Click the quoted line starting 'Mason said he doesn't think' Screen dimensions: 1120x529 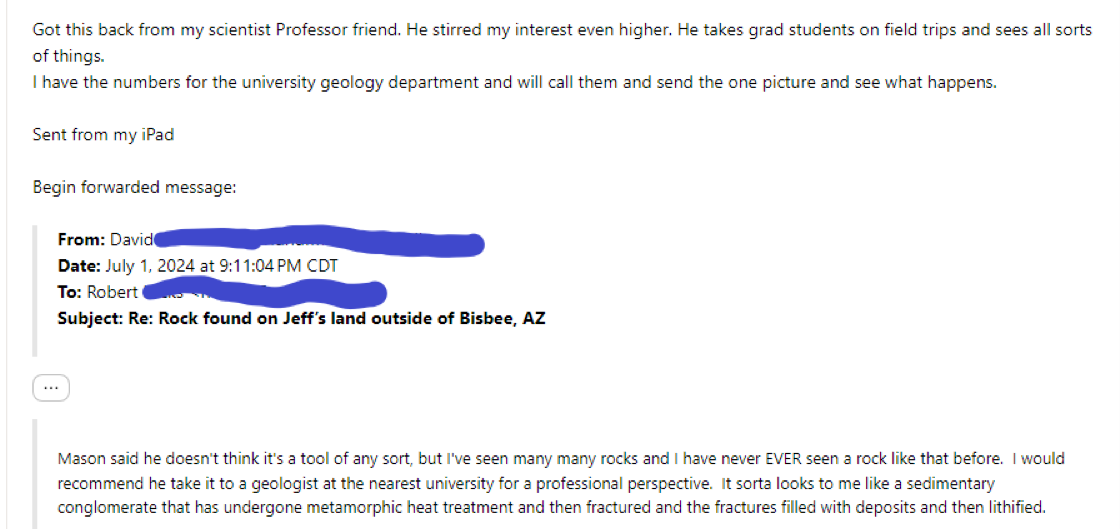click(x=561, y=458)
